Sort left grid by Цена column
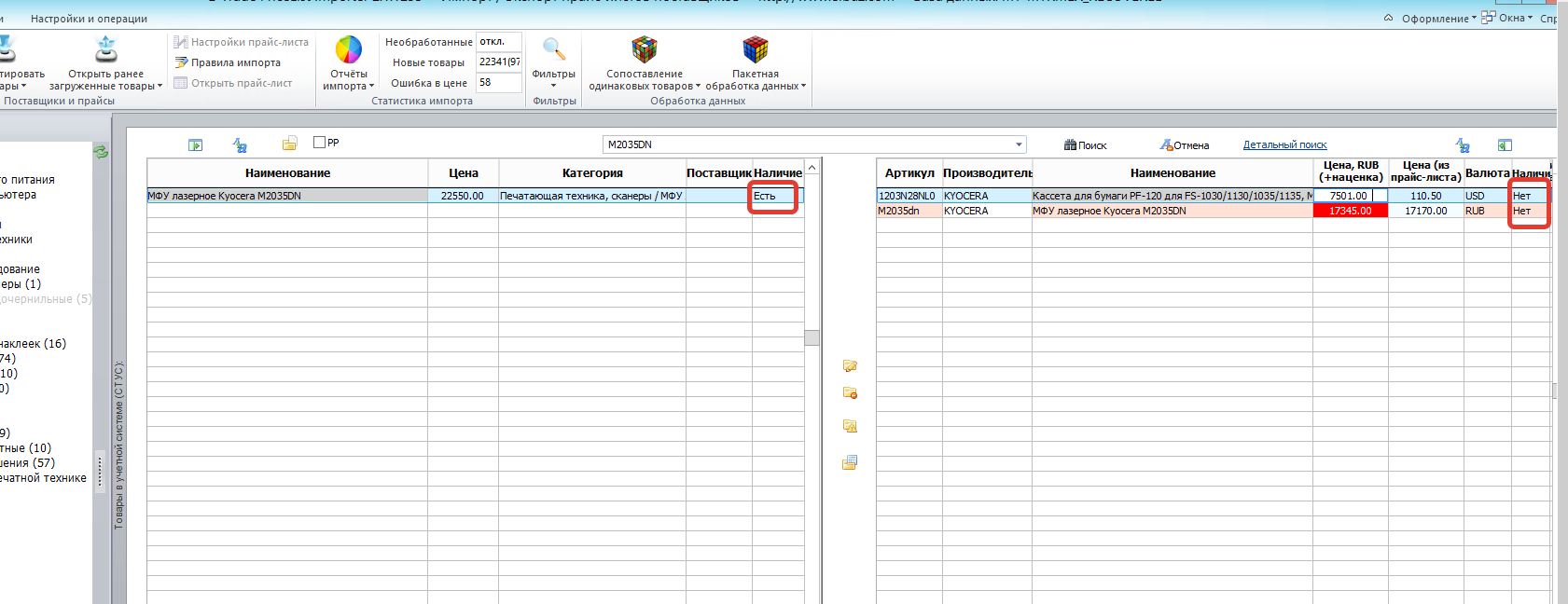 [464, 173]
